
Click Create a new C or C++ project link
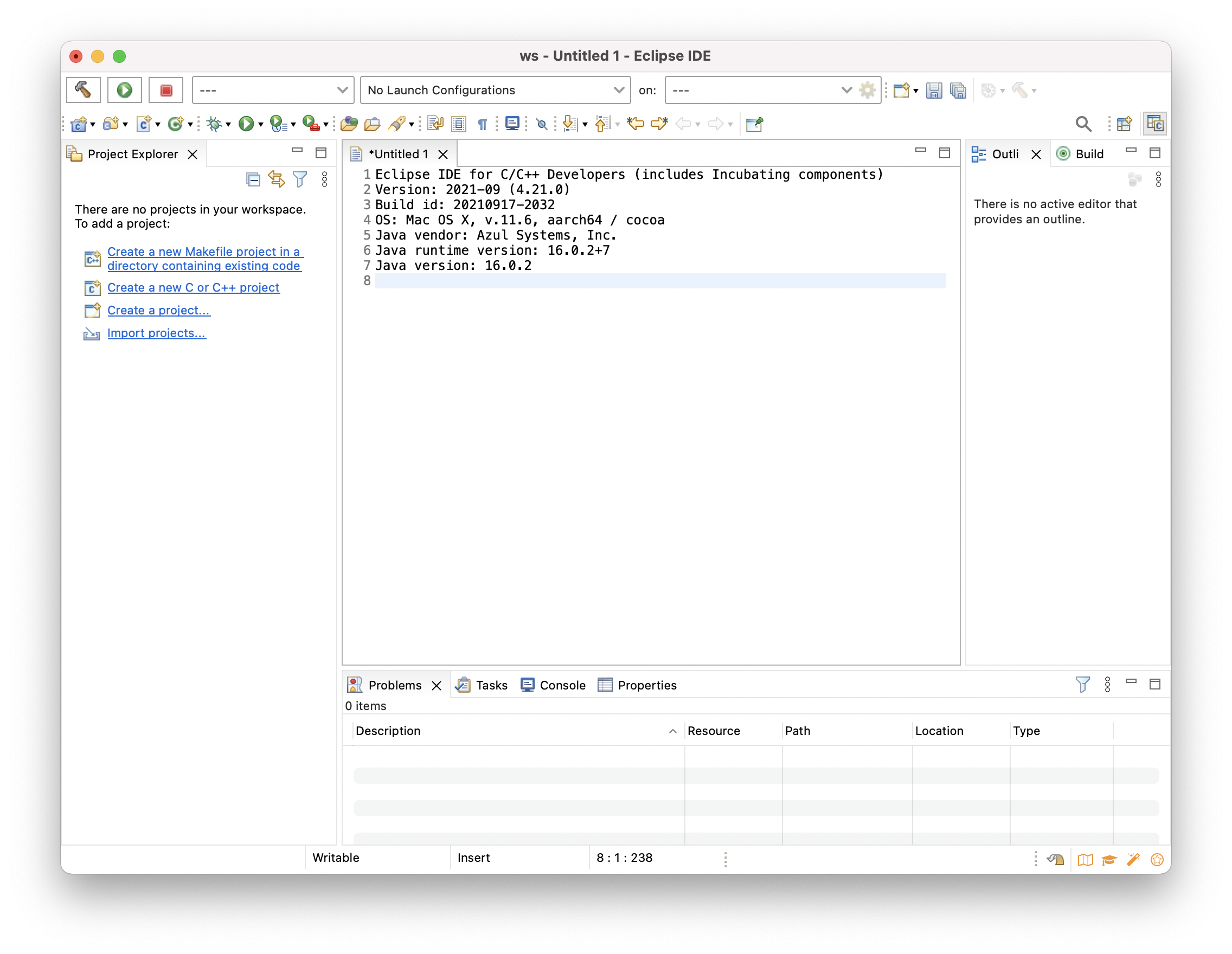193,287
